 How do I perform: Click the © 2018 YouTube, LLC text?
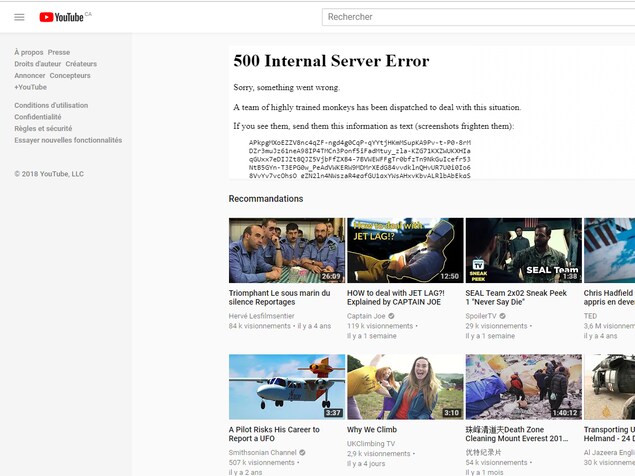[x=49, y=174]
